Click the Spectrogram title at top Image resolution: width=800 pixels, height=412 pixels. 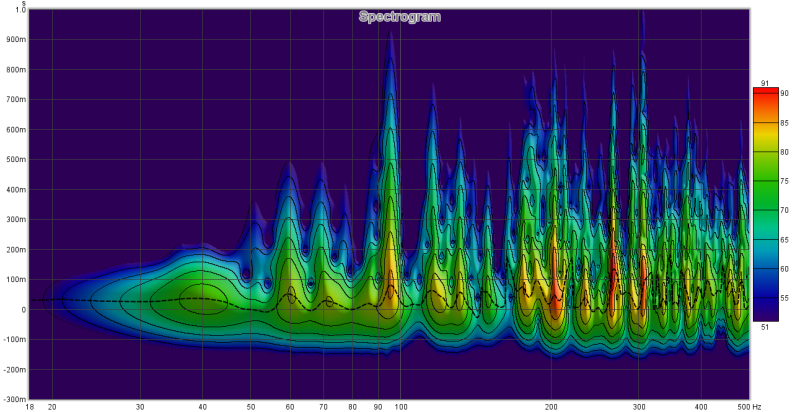(x=400, y=17)
